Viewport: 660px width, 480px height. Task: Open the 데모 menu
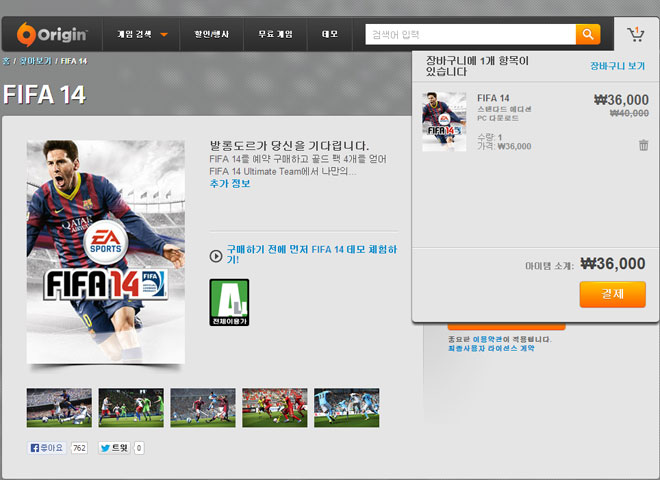point(330,34)
